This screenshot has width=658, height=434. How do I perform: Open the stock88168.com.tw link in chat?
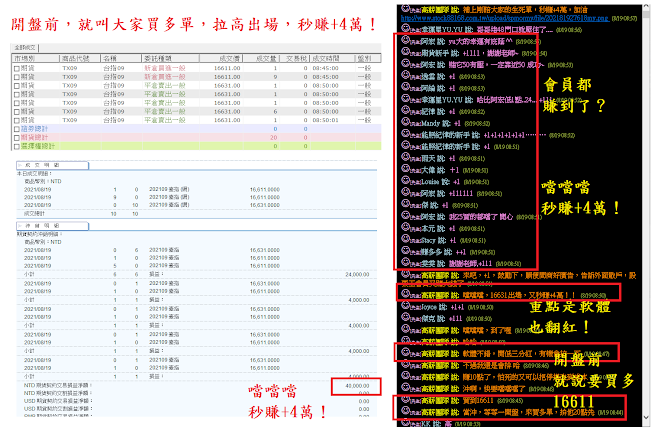tap(505, 18)
